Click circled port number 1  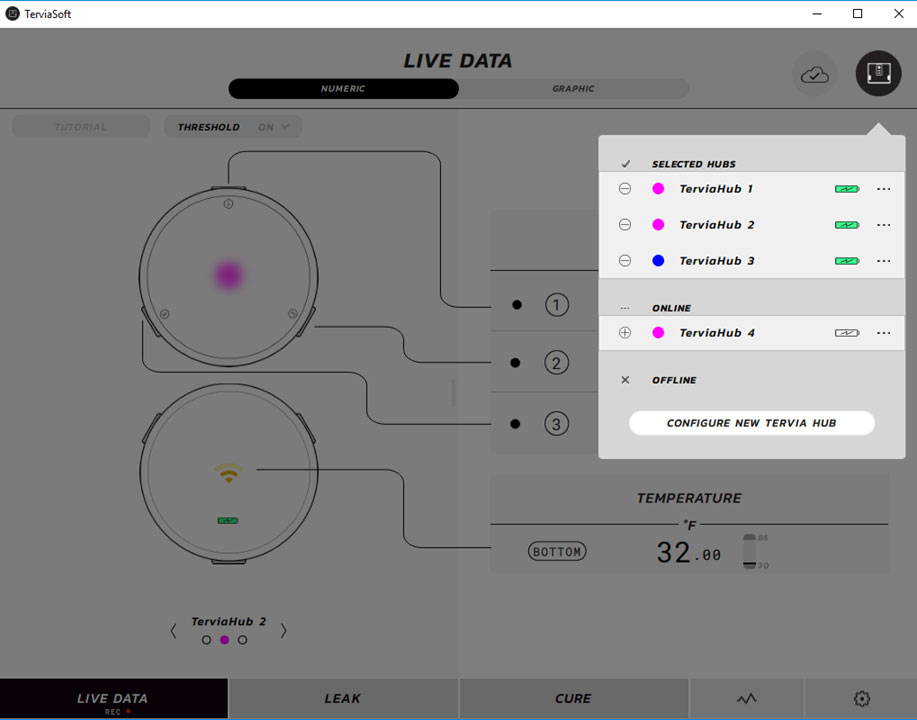click(x=557, y=305)
